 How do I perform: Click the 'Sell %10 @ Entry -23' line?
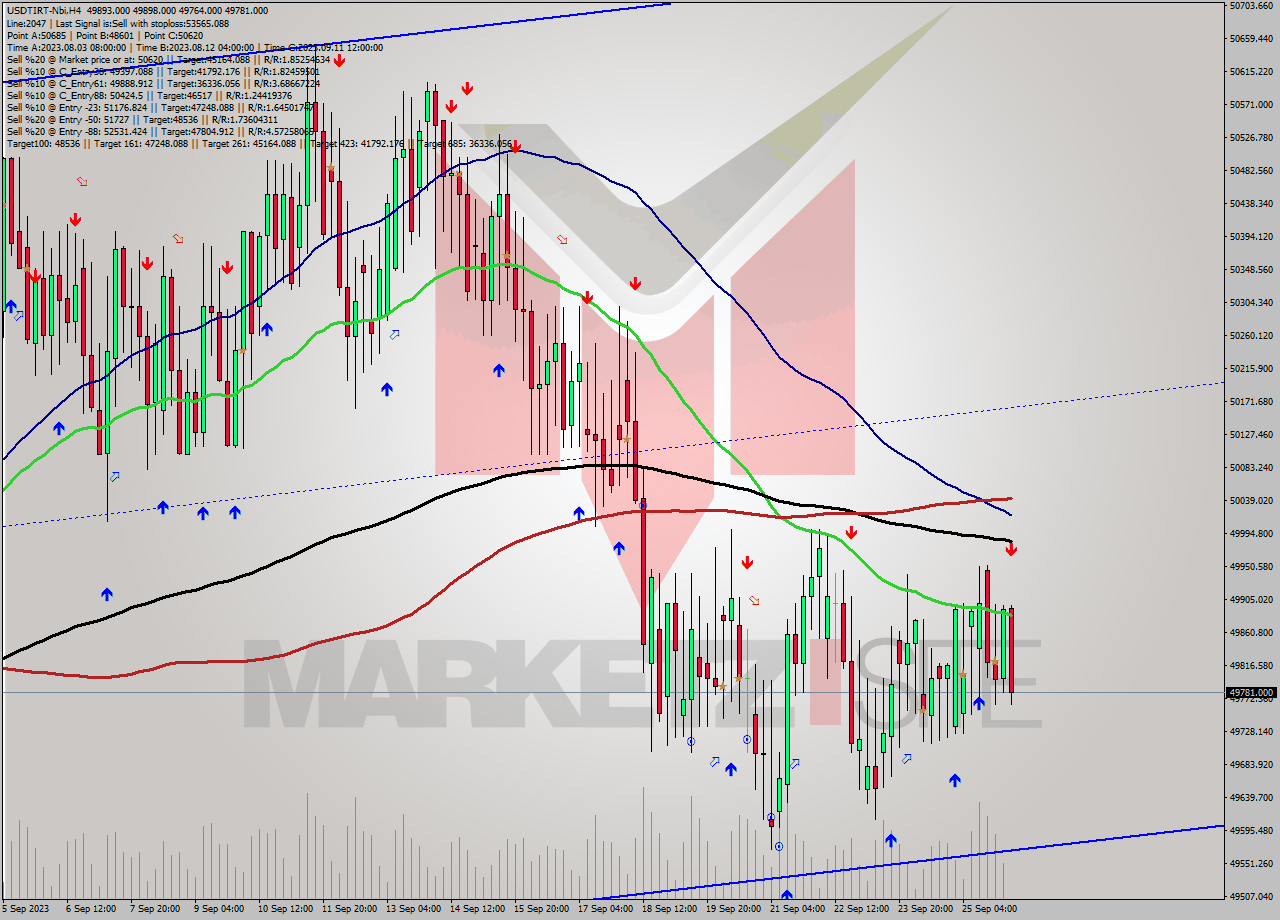[160, 107]
